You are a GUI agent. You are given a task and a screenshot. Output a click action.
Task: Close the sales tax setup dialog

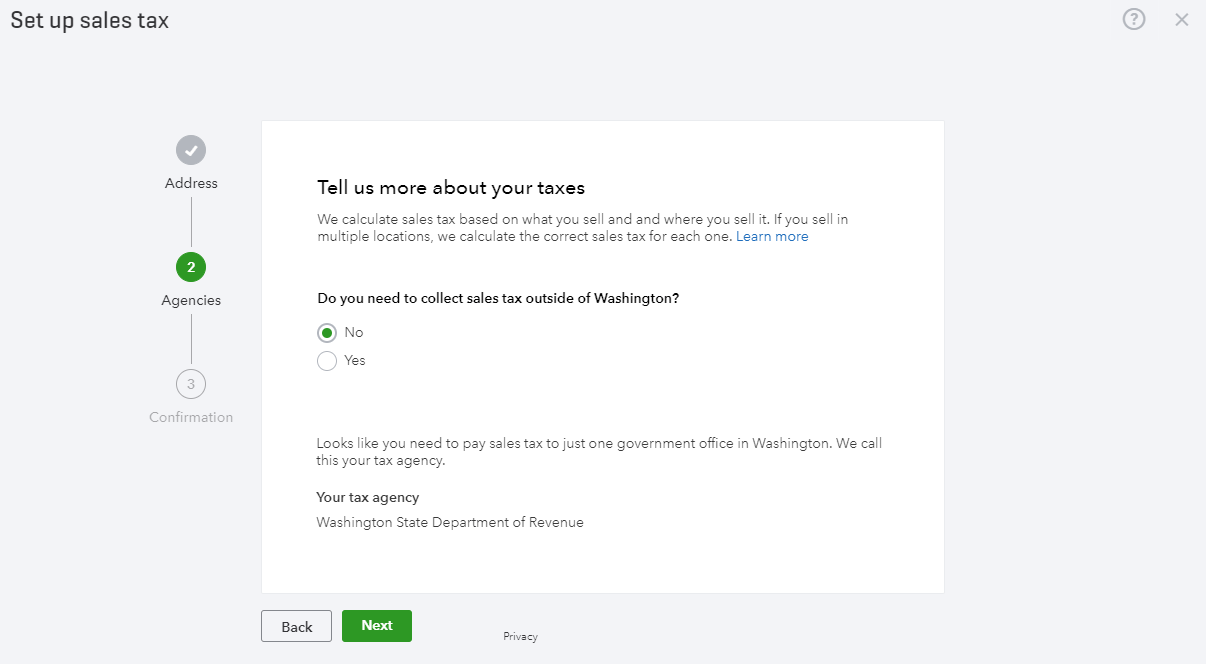click(x=1182, y=19)
